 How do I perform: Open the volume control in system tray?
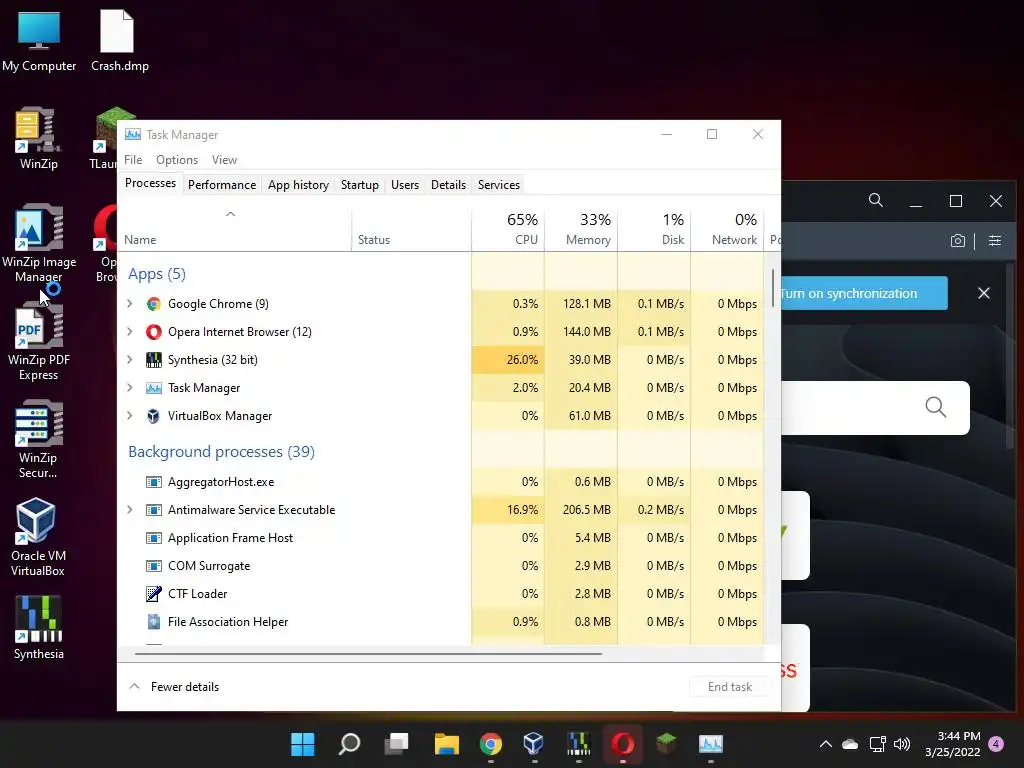coord(902,744)
